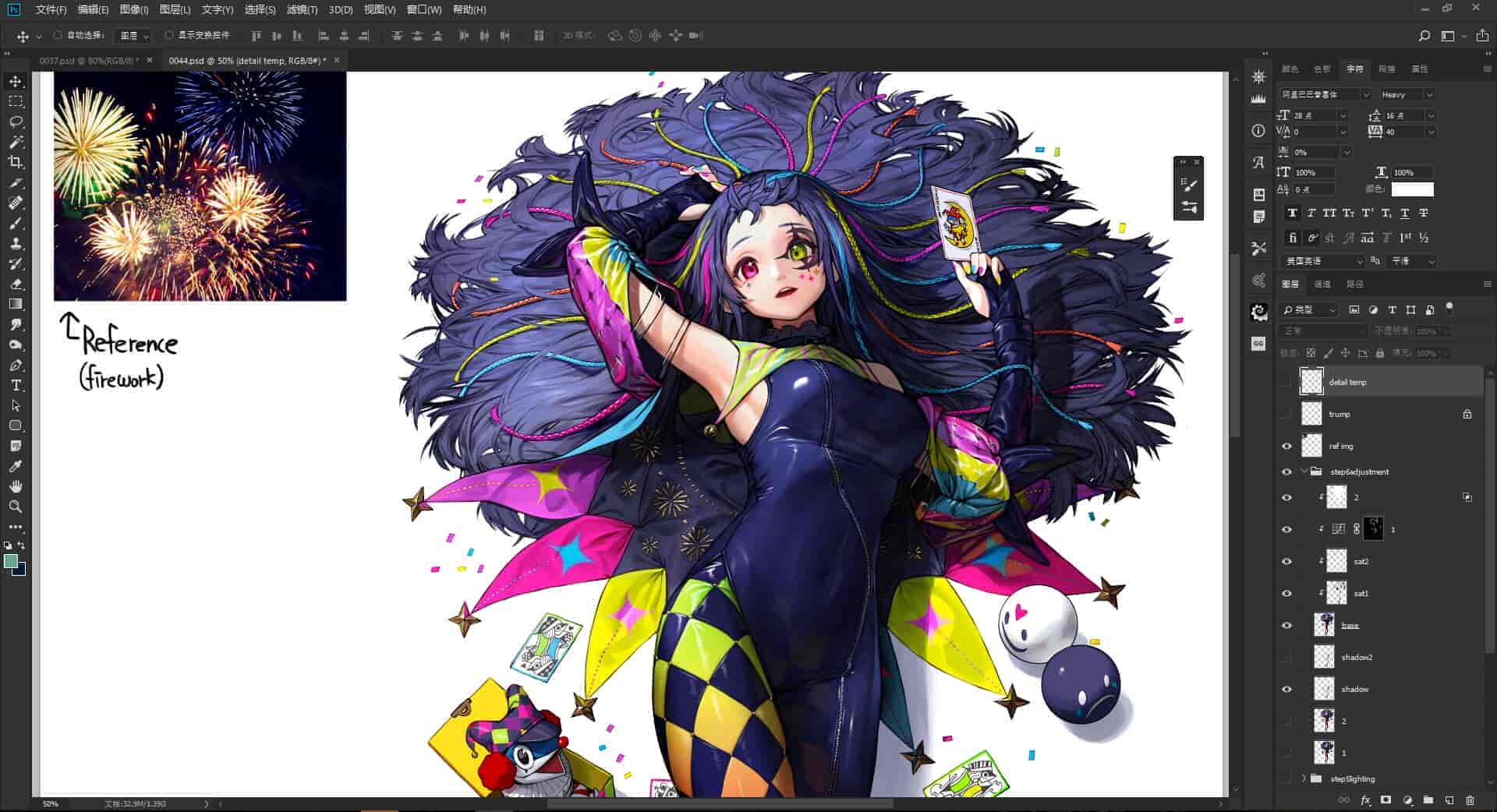Select the Move tool
The height and width of the screenshot is (812, 1497).
pyautogui.click(x=16, y=82)
